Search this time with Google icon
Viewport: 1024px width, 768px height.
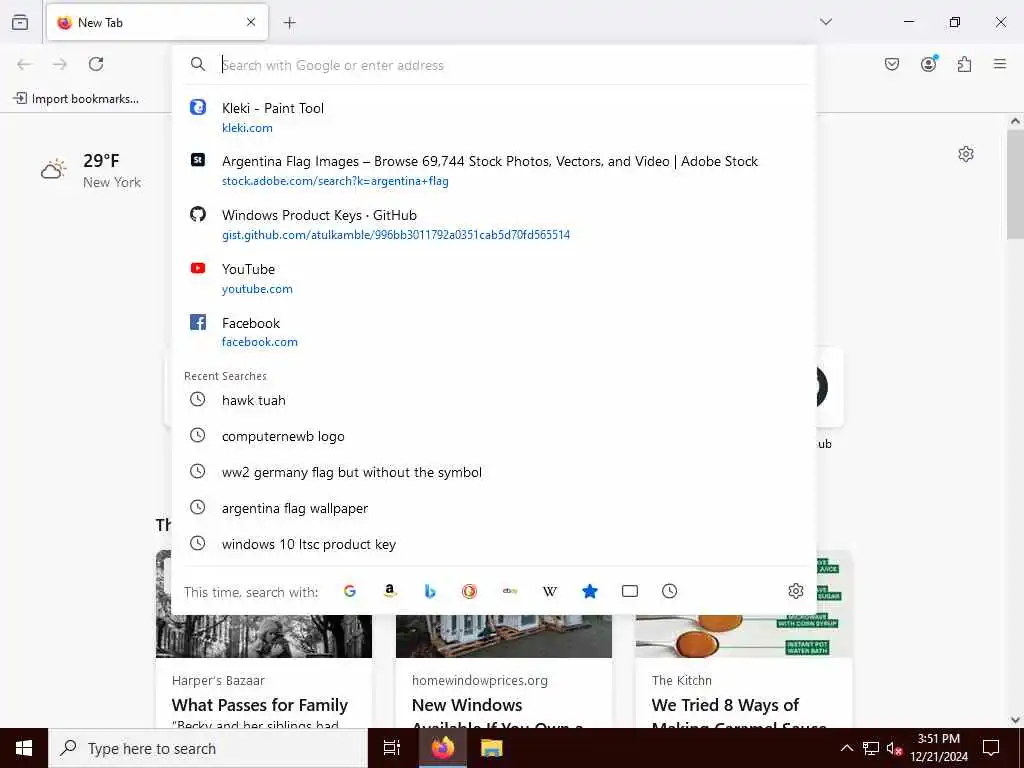point(350,591)
